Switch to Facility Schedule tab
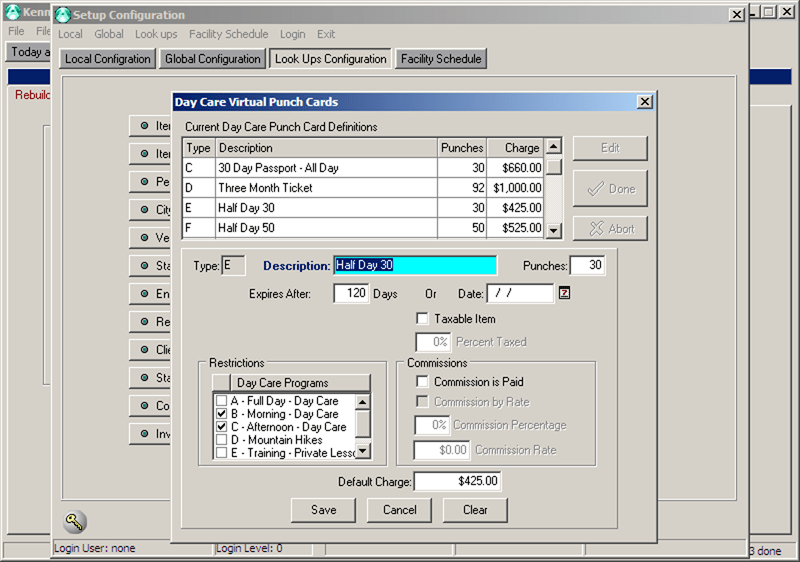This screenshot has height=562, width=800. (441, 59)
